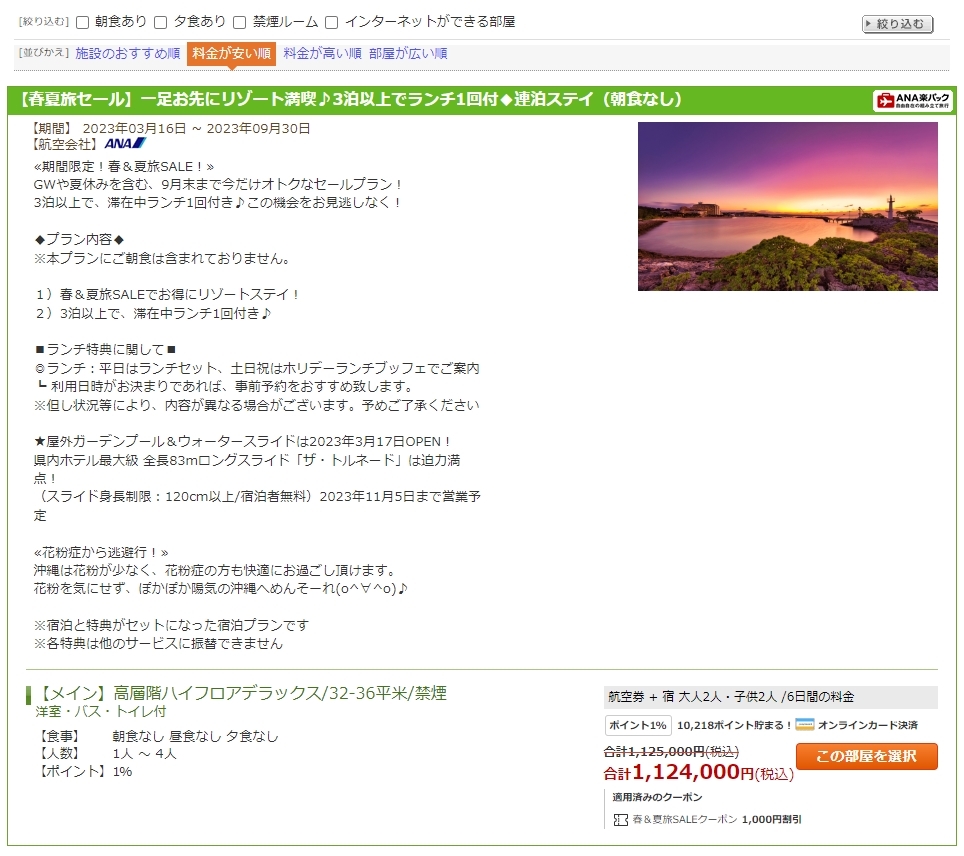Sort by 部屋が広い順
Image resolution: width=964 pixels, height=856 pixels.
[x=408, y=54]
